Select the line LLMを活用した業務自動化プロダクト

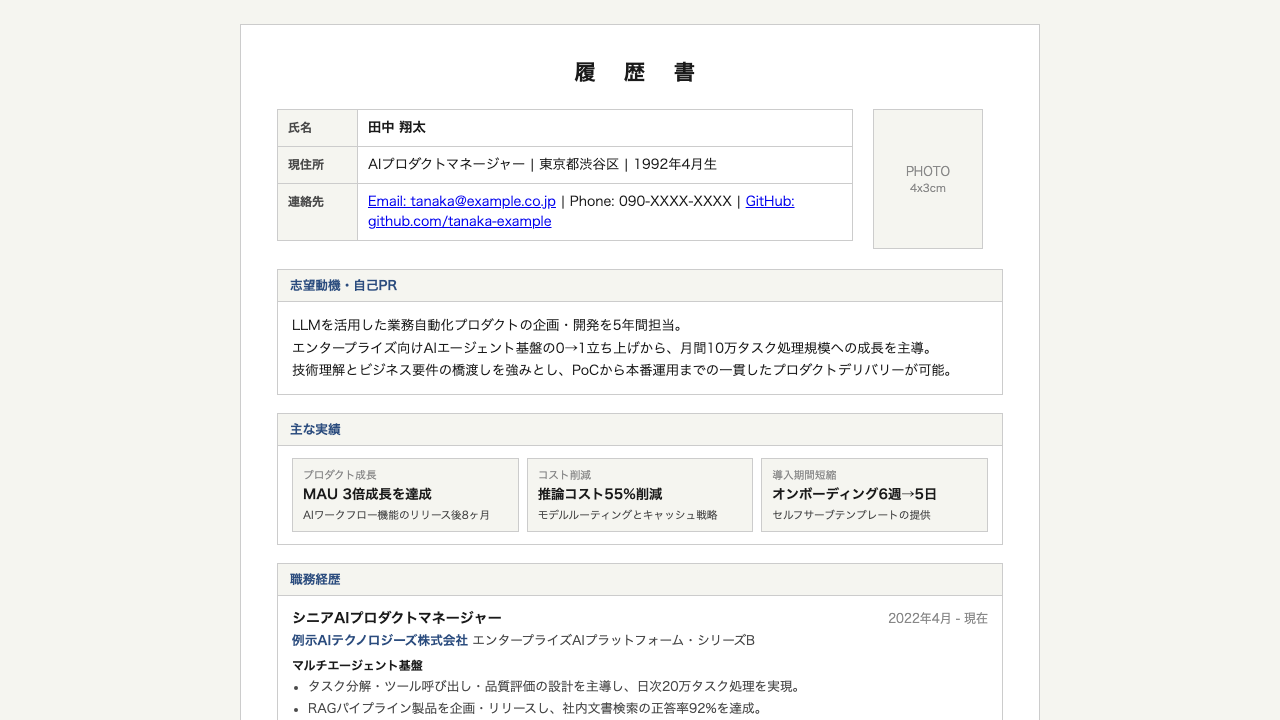(488, 325)
